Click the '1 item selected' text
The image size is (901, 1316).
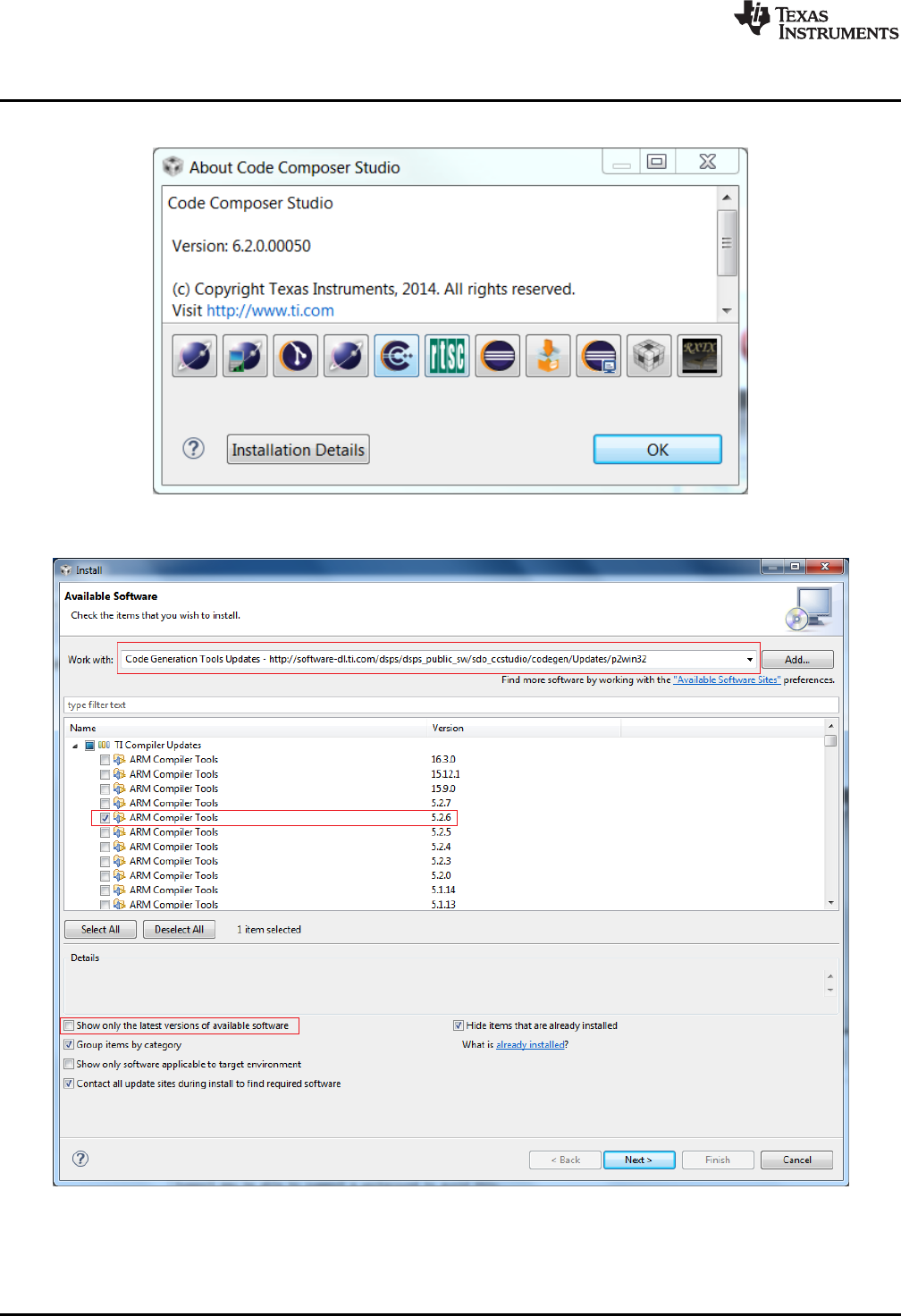point(269,930)
